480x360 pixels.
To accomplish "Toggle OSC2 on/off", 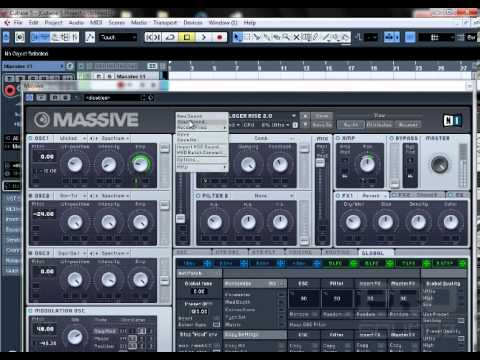I will tap(31, 196).
